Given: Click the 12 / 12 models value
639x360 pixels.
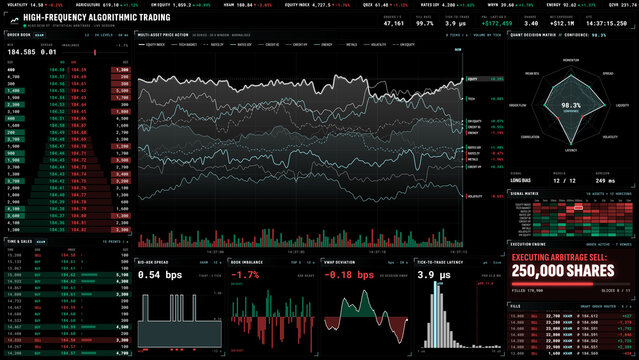Looking at the screenshot, I should coord(564,180).
